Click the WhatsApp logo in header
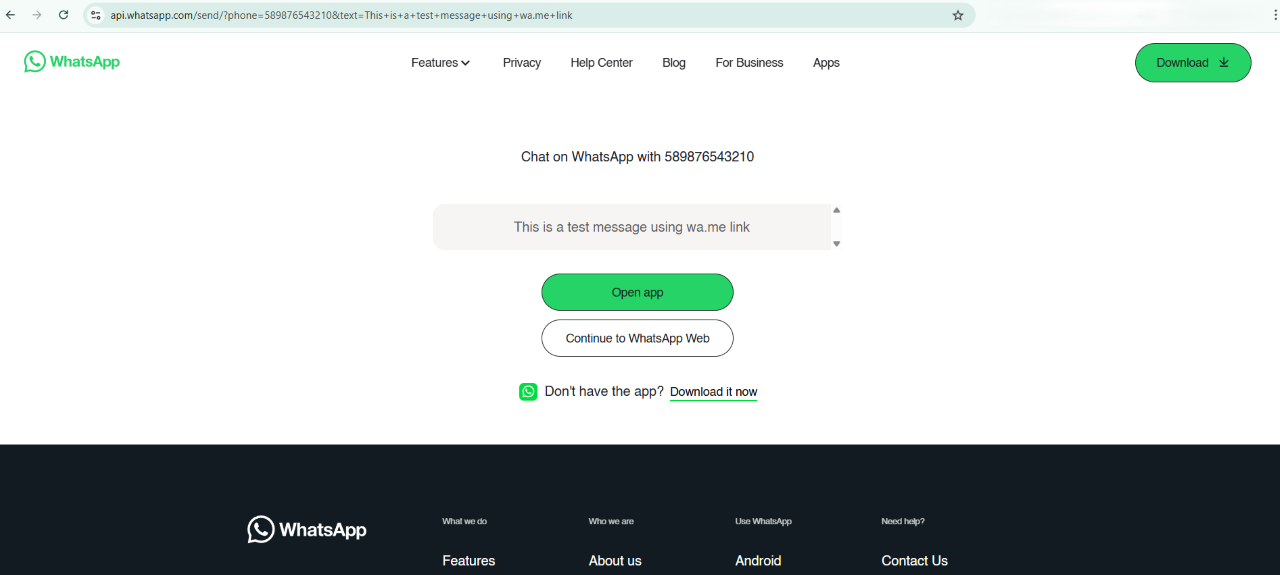 (x=72, y=61)
